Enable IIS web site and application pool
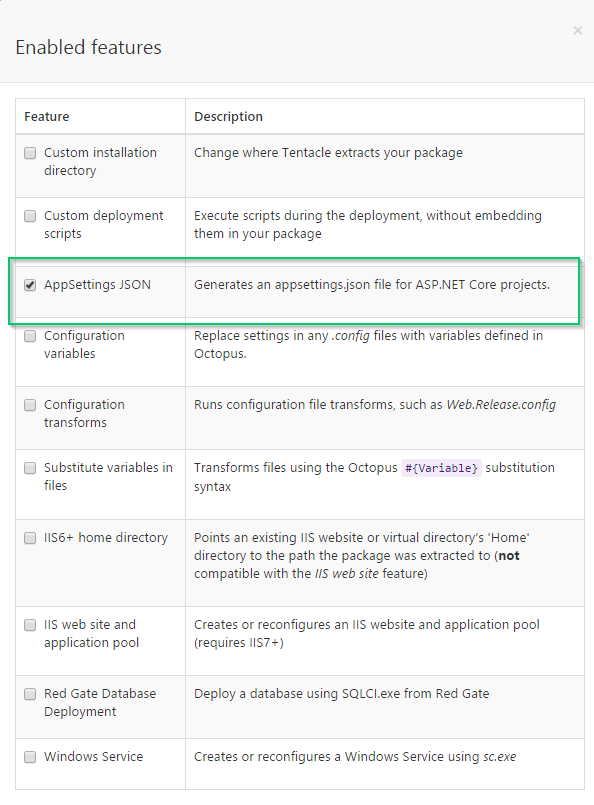The height and width of the screenshot is (805, 594). coord(30,624)
